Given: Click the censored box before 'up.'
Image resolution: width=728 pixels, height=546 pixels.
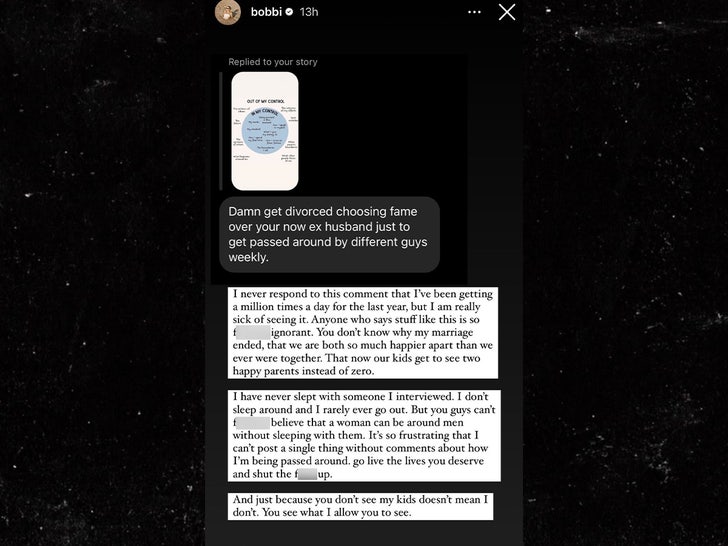Looking at the screenshot, I should 307,474.
